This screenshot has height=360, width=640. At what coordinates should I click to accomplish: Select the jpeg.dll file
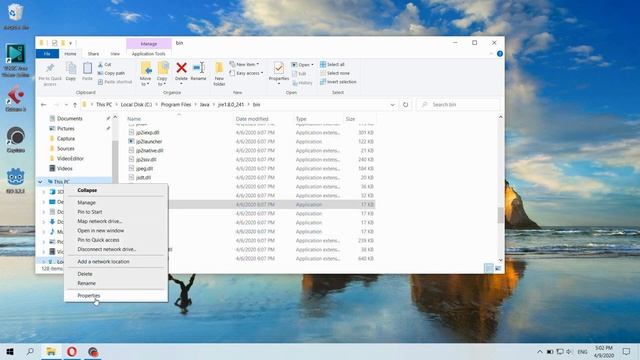coord(144,169)
